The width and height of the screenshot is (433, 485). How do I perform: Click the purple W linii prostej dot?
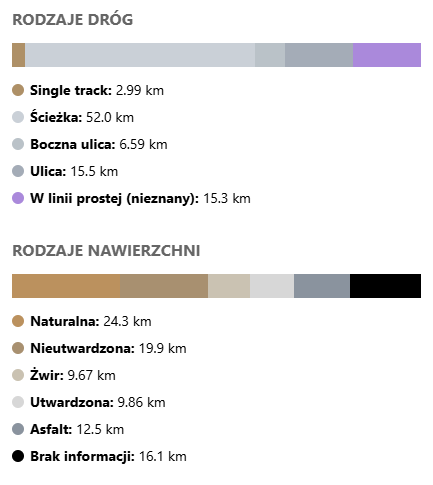(x=18, y=198)
